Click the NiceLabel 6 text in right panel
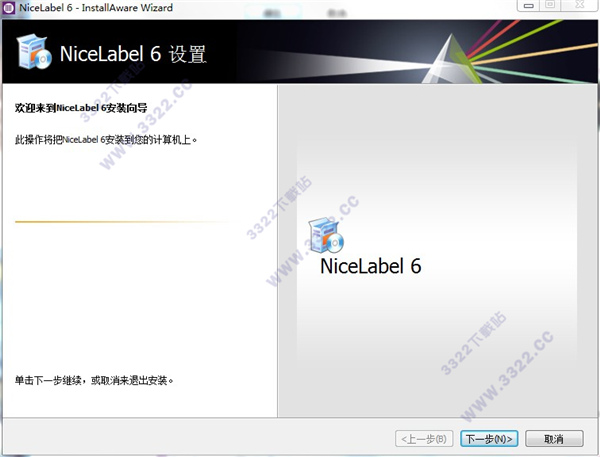Viewport: 600px width, 457px height. [x=370, y=266]
